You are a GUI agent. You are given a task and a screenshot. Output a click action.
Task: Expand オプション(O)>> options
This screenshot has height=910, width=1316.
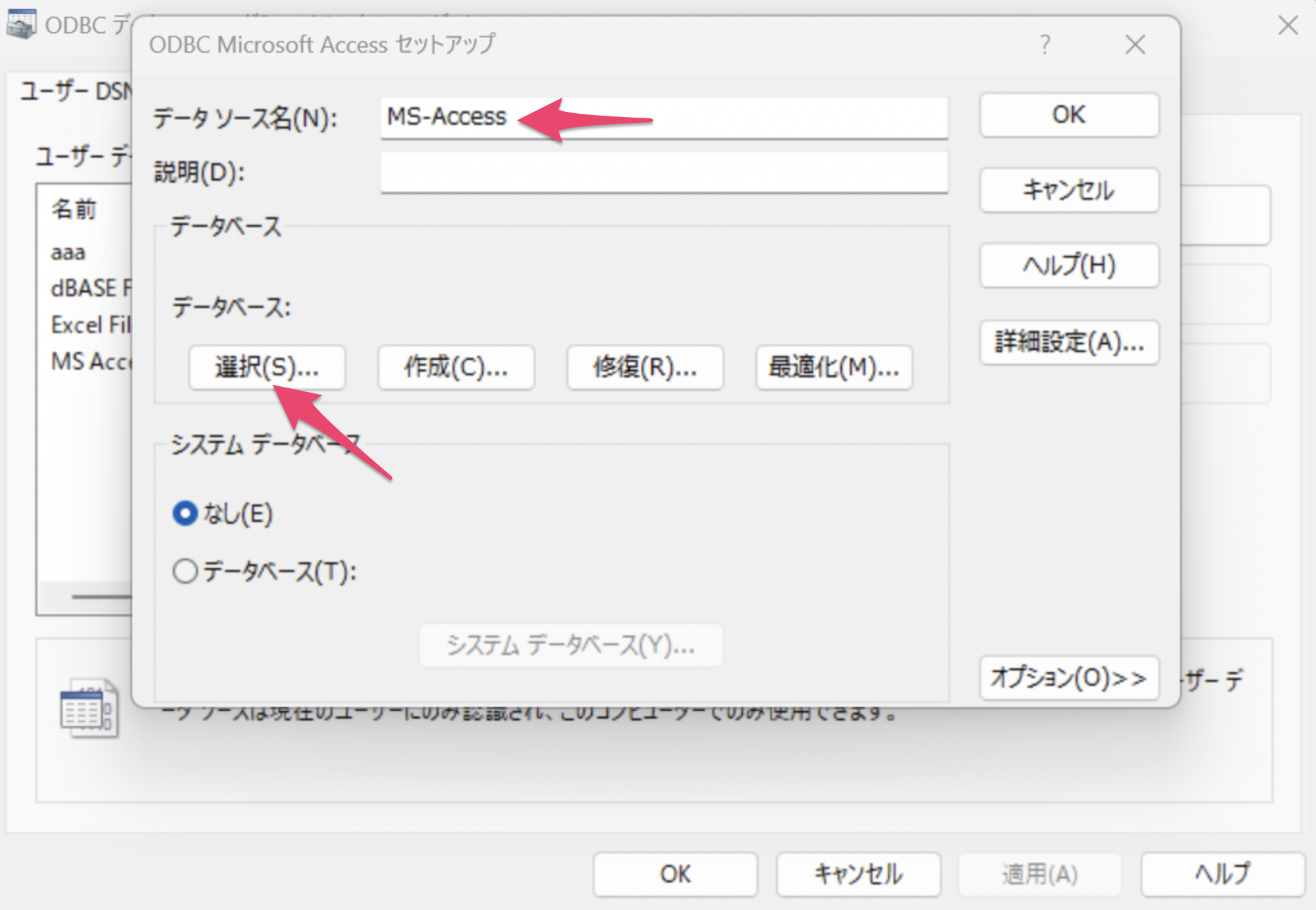1069,677
